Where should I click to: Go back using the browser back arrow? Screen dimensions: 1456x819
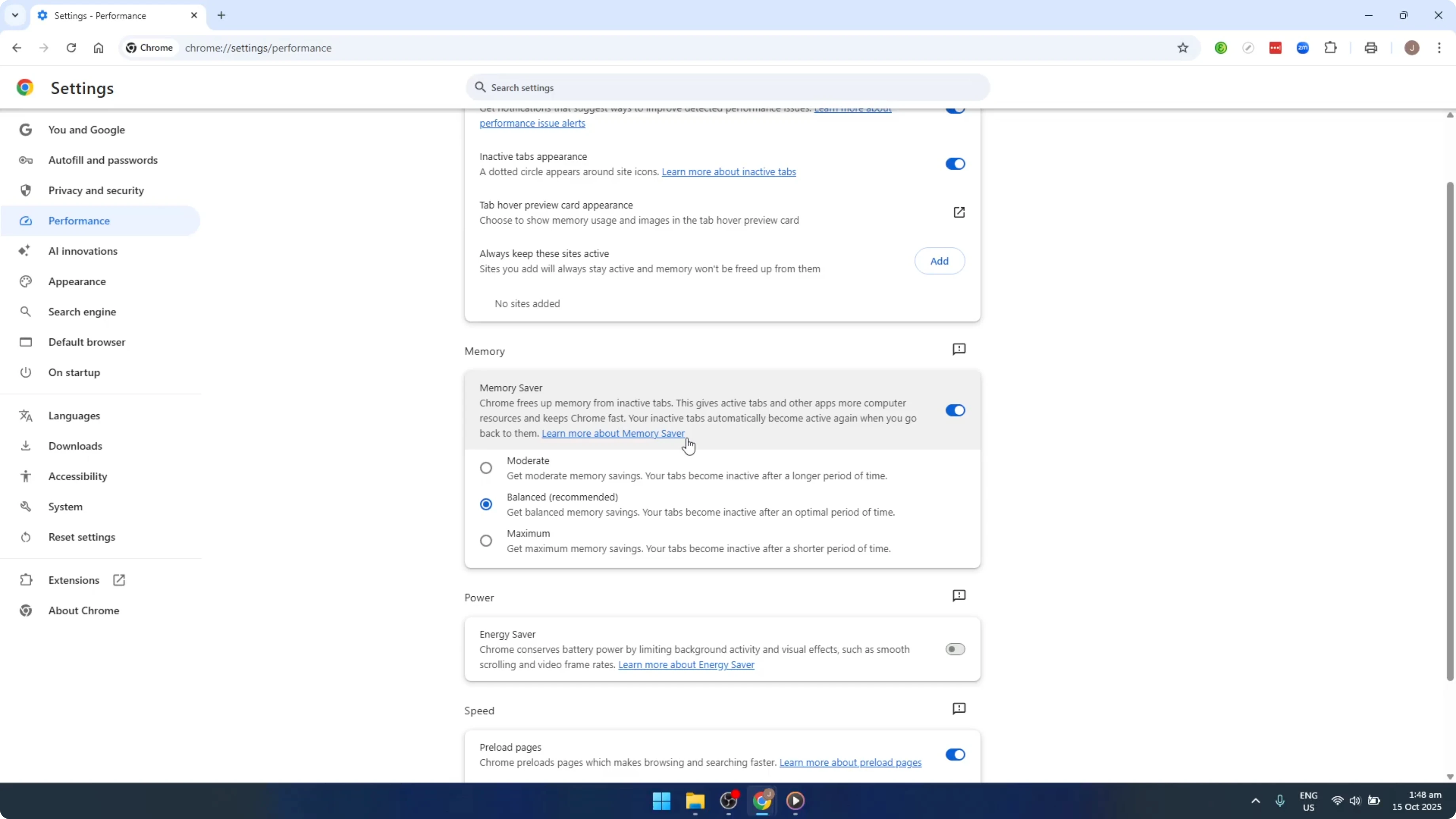point(16,48)
